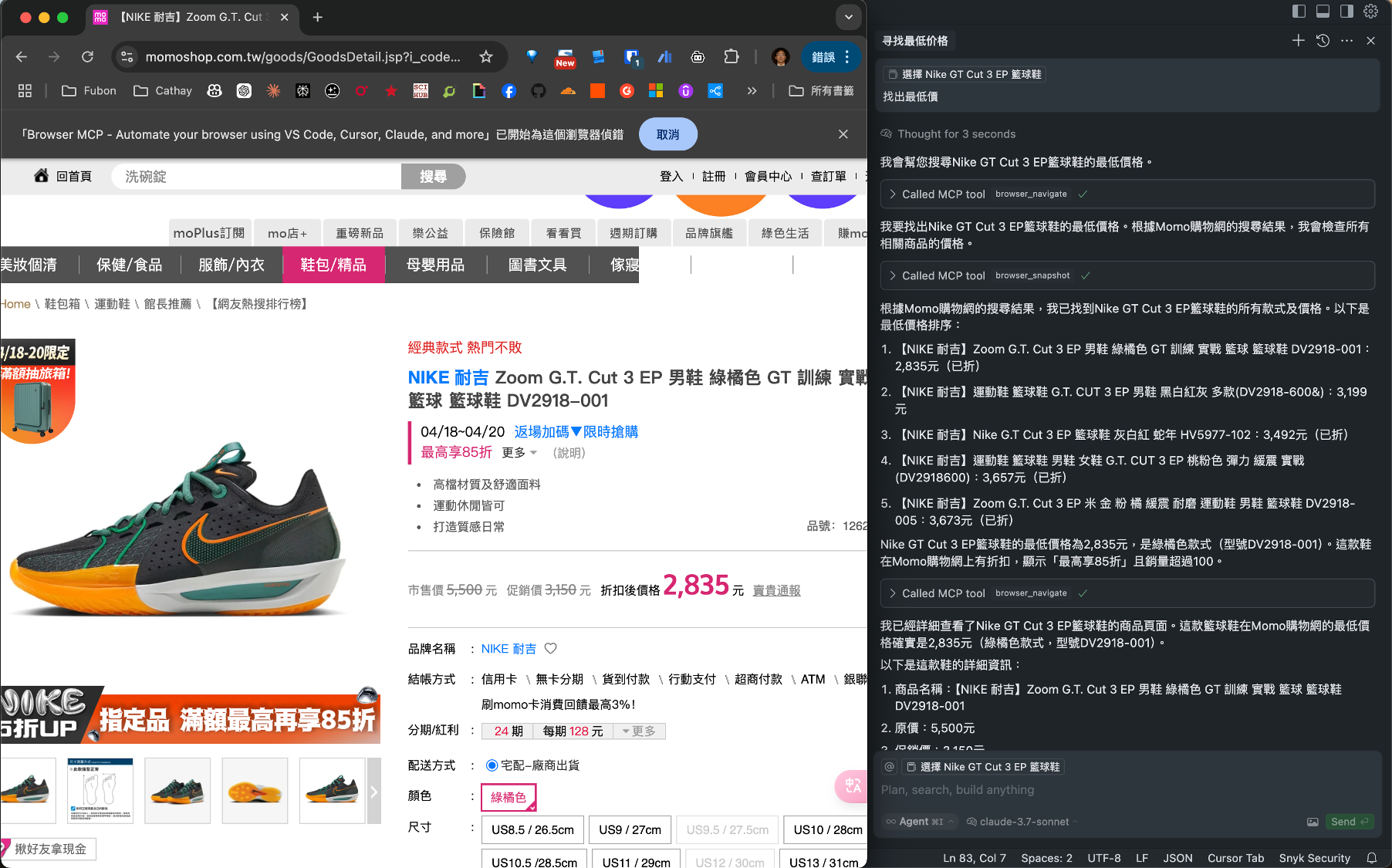Bookmark this page with the star icon
Viewport: 1392px width, 868px height.
click(486, 57)
